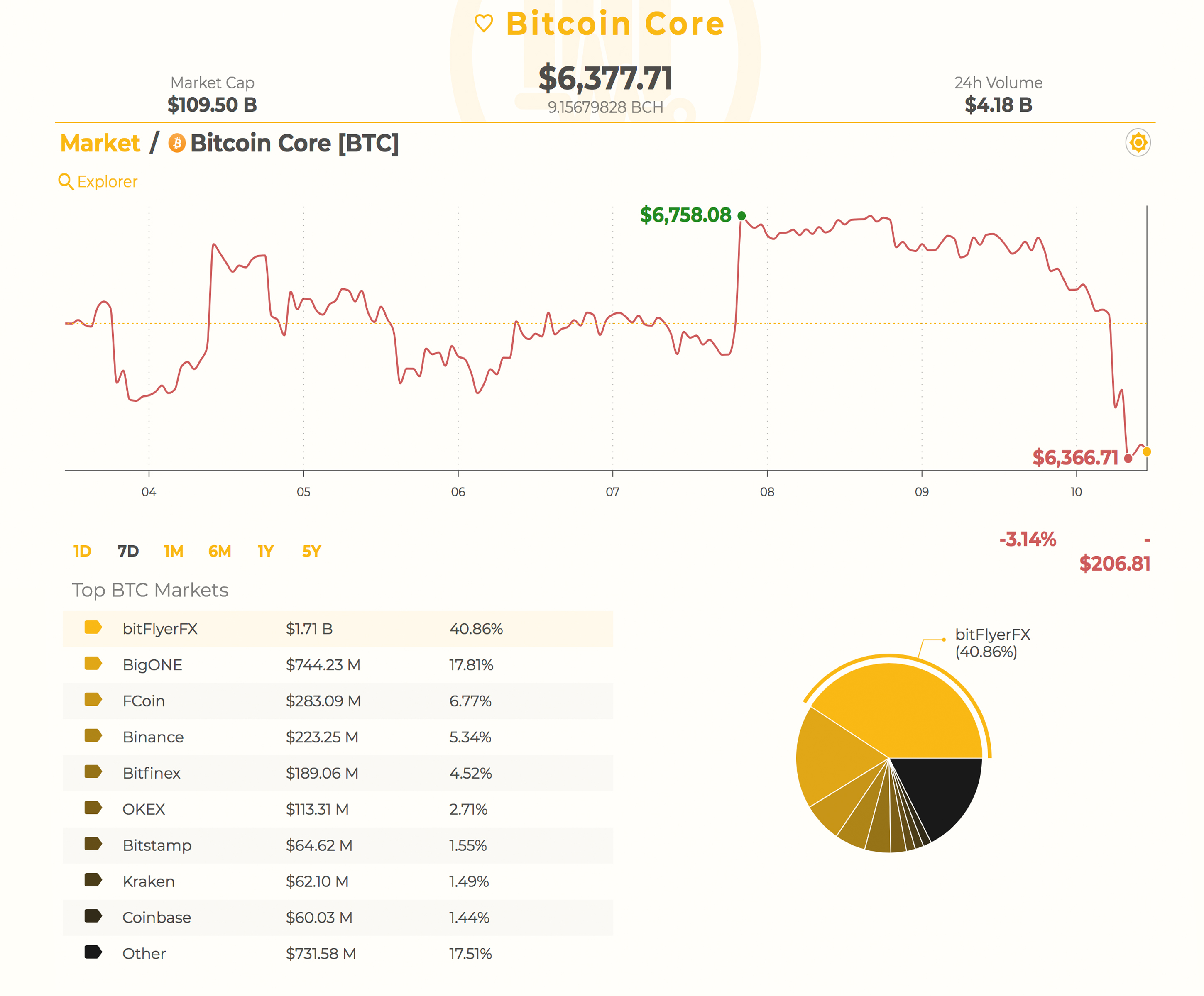Click the heart favorite icon beside Bitcoin Core
The height and width of the screenshot is (996, 1204).
(x=483, y=24)
